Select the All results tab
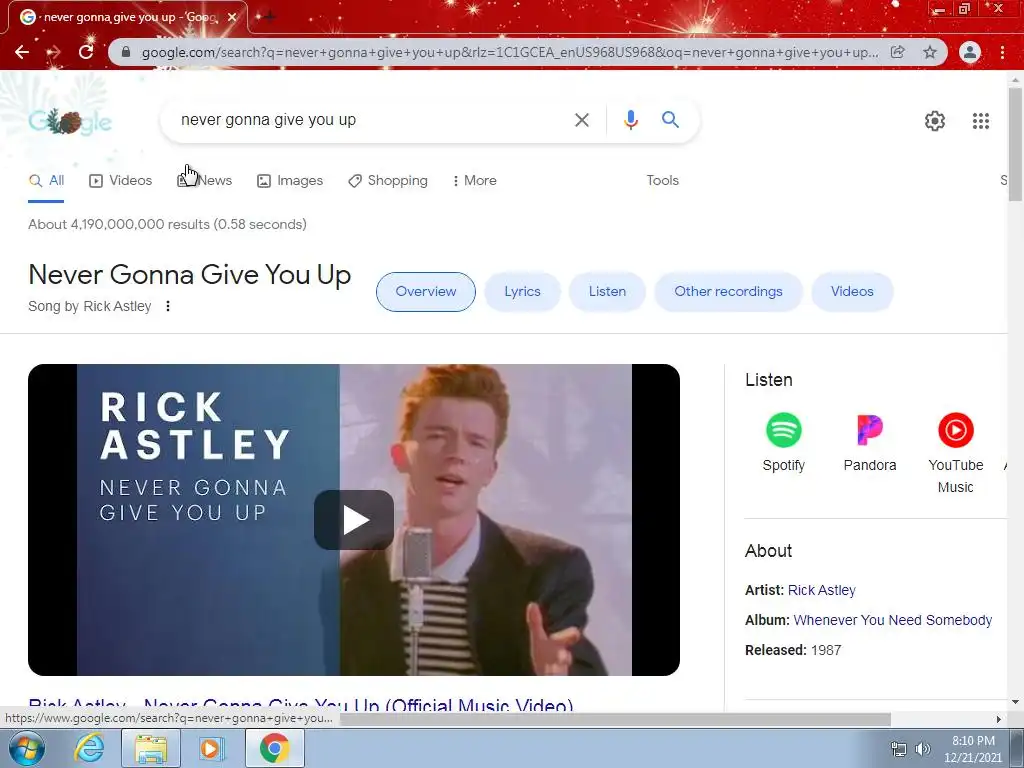This screenshot has height=768, width=1024. click(x=46, y=181)
